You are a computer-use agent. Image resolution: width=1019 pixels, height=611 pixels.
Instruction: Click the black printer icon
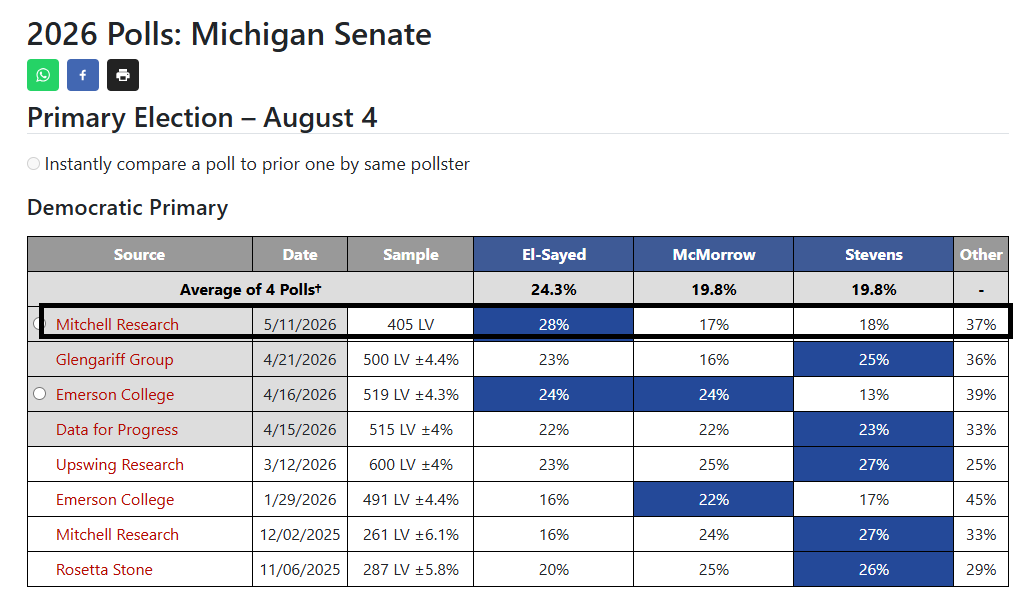point(123,75)
